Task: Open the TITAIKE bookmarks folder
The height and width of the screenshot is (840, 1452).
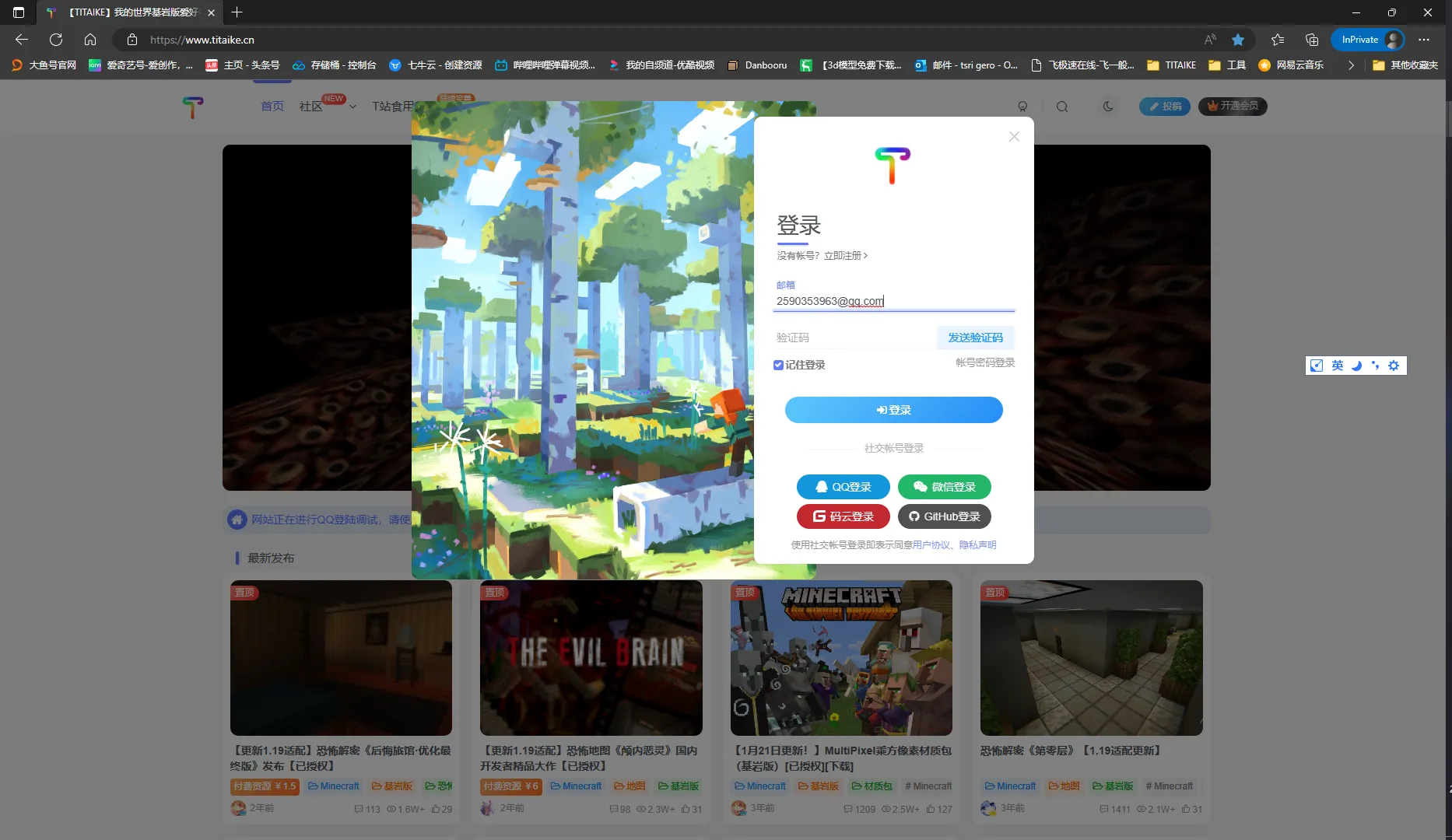Action: (1172, 65)
